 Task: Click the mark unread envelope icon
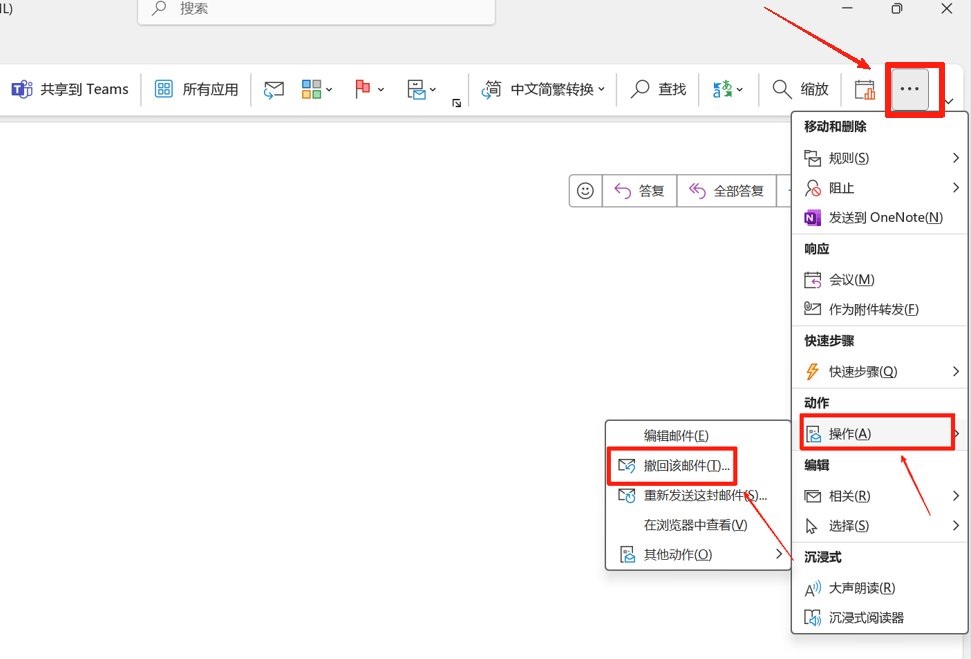pos(273,89)
